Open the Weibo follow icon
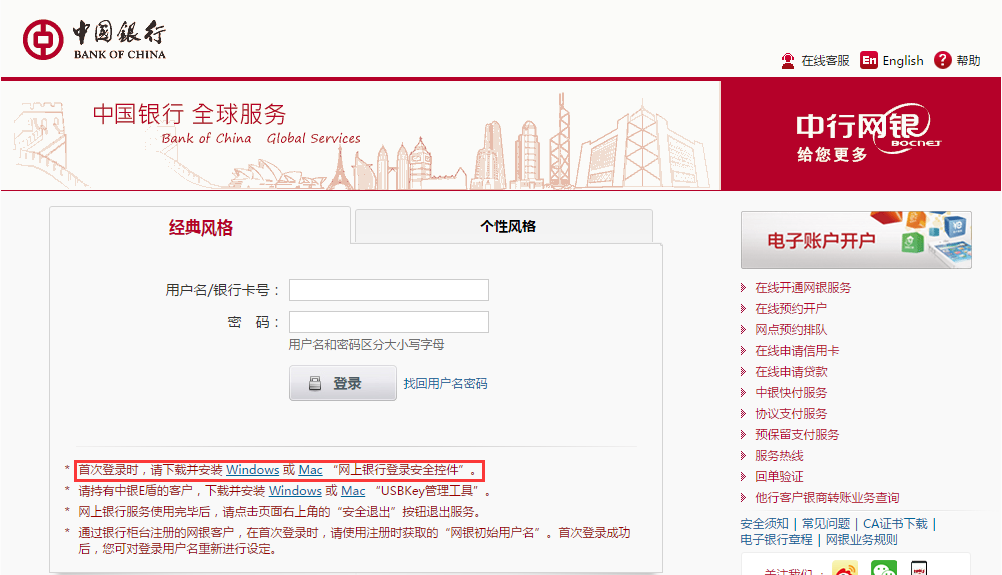 (844, 569)
